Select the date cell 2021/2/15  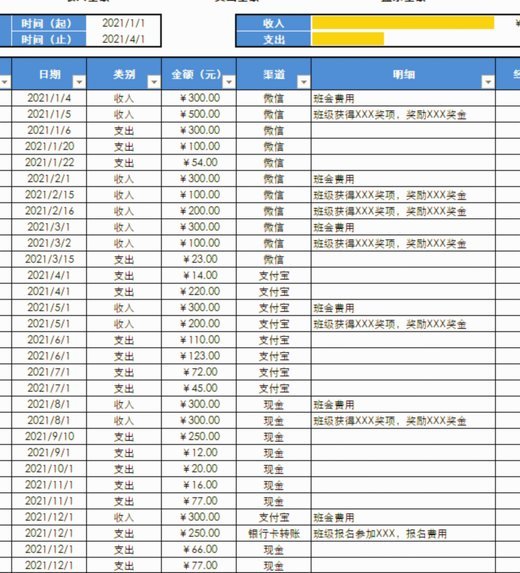(49, 194)
